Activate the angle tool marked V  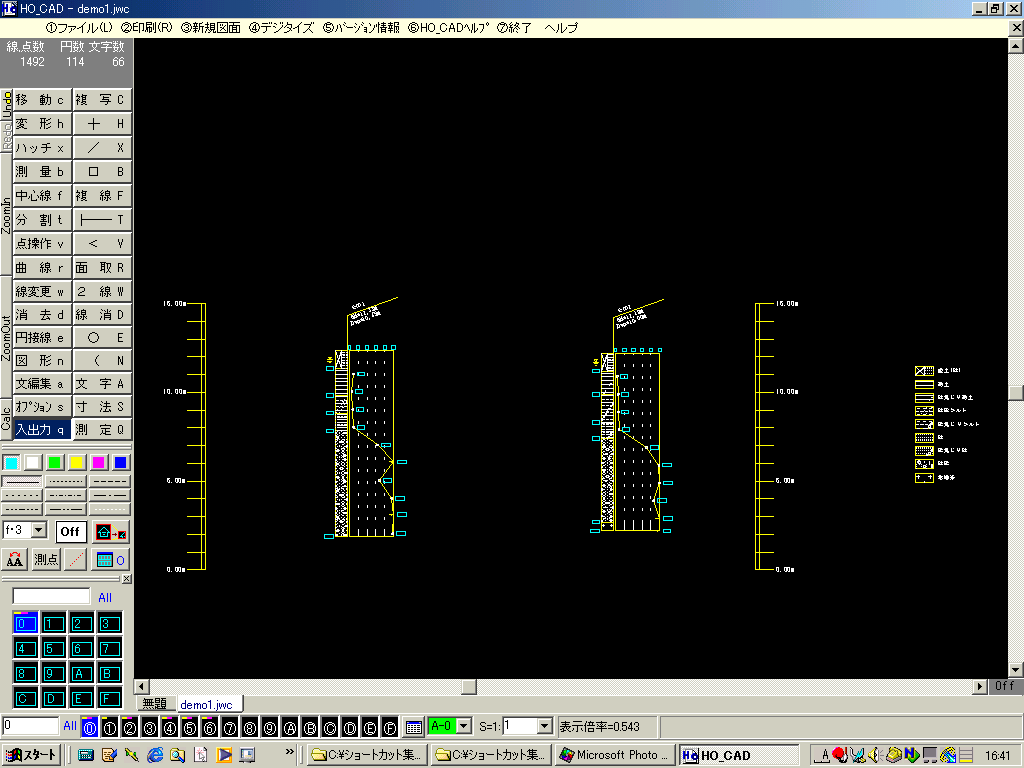pos(102,244)
